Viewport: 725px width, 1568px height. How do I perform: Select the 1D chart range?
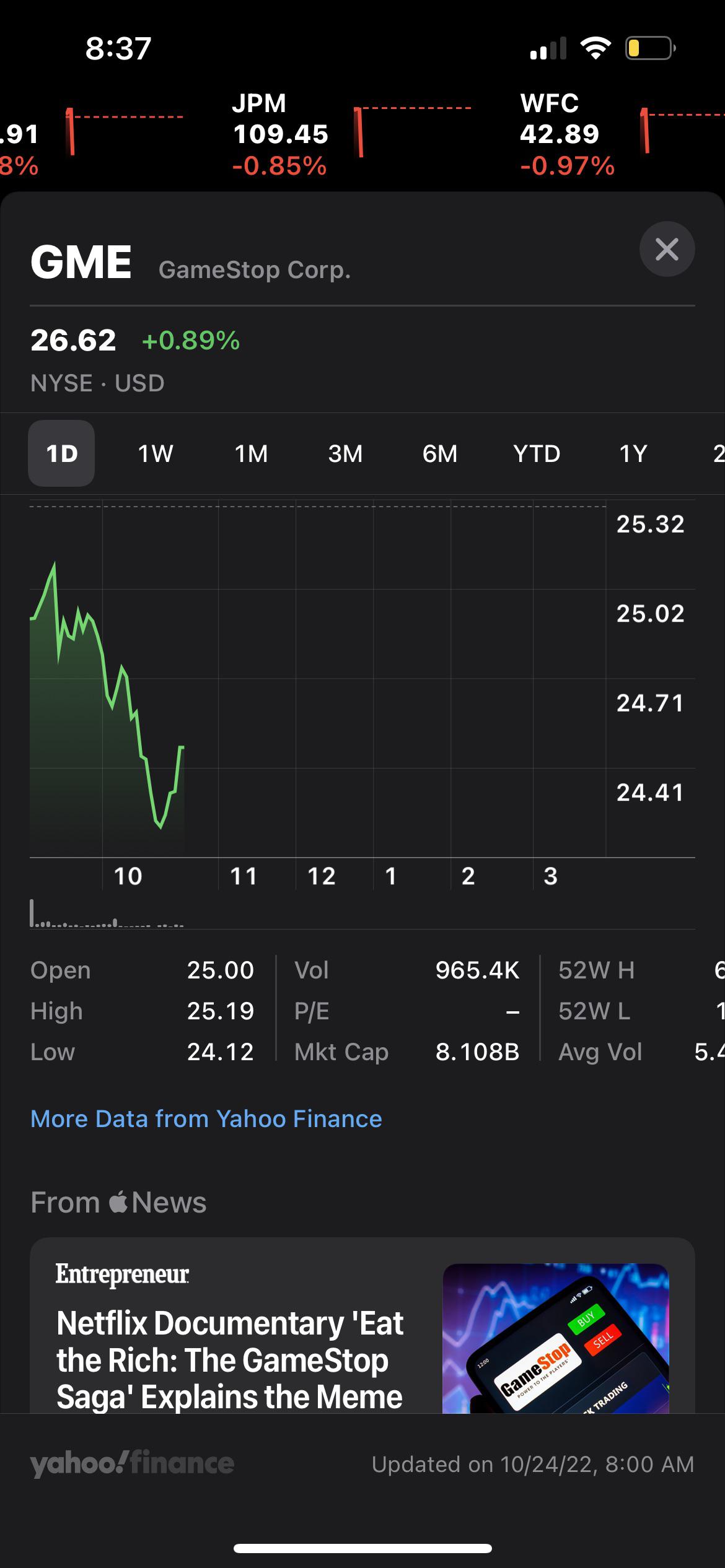(x=61, y=454)
